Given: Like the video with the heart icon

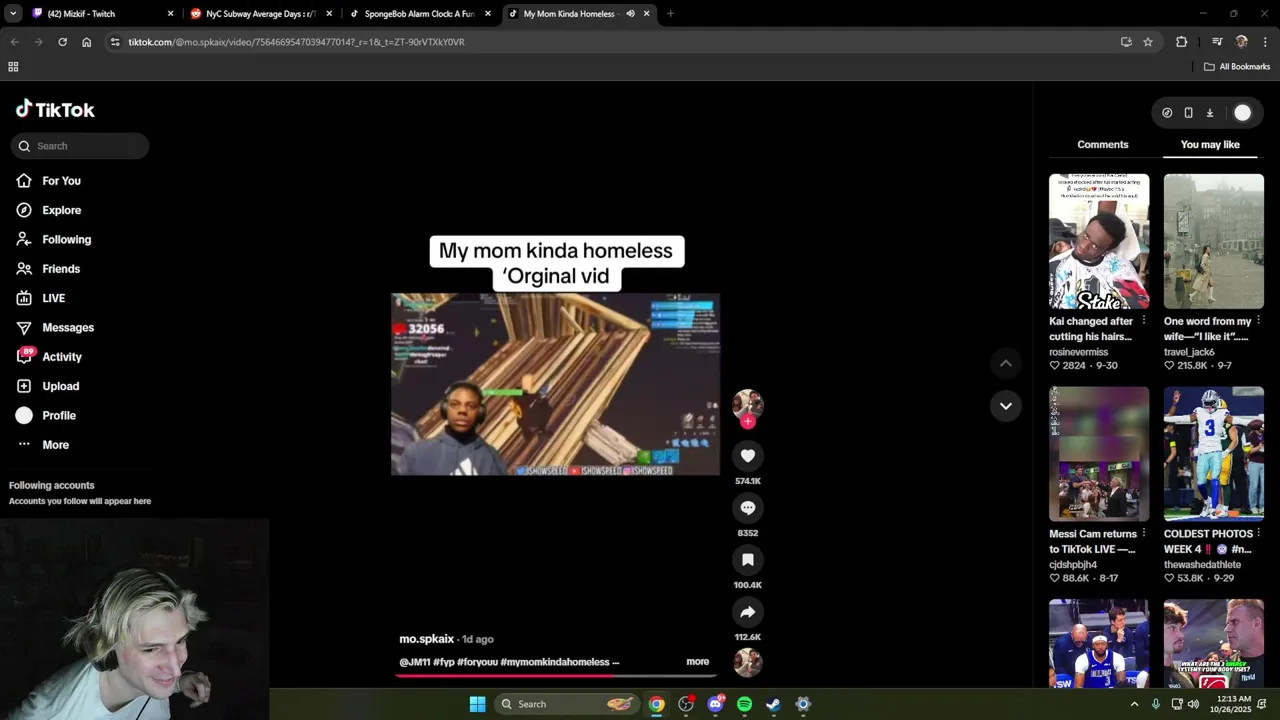Looking at the screenshot, I should point(748,456).
